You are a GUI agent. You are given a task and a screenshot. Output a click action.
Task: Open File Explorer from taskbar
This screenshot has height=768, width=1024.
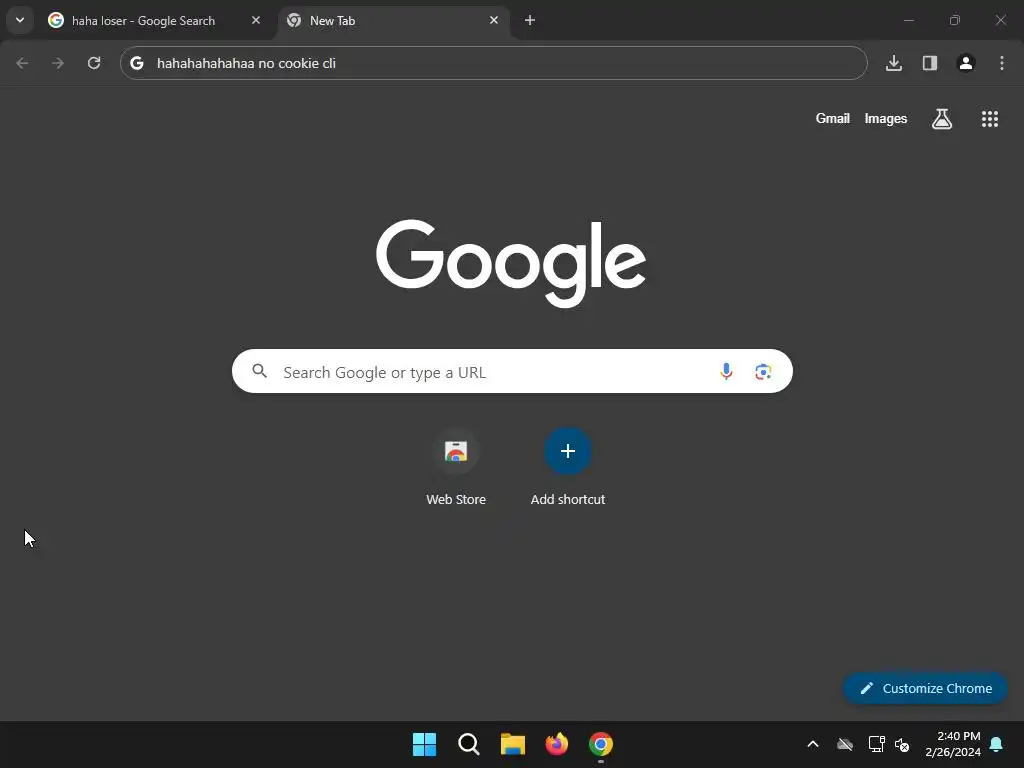pyautogui.click(x=513, y=744)
